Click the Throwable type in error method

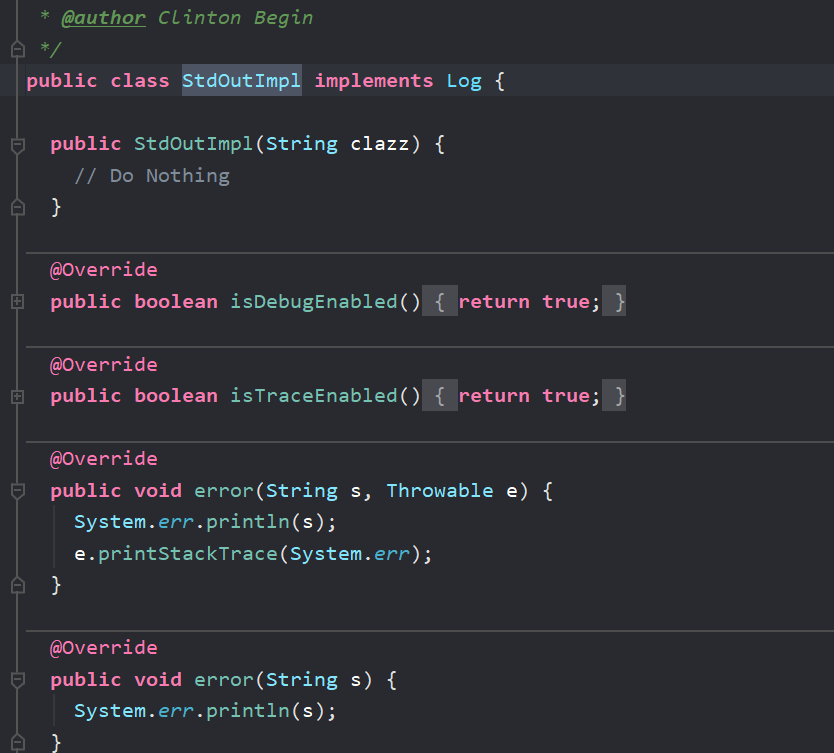pos(440,490)
